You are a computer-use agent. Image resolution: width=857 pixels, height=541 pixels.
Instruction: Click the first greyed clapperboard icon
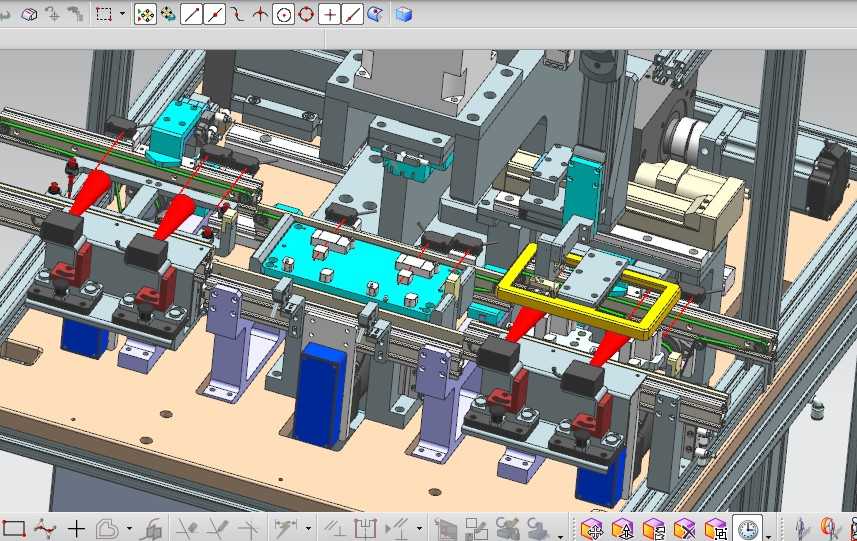point(445,529)
